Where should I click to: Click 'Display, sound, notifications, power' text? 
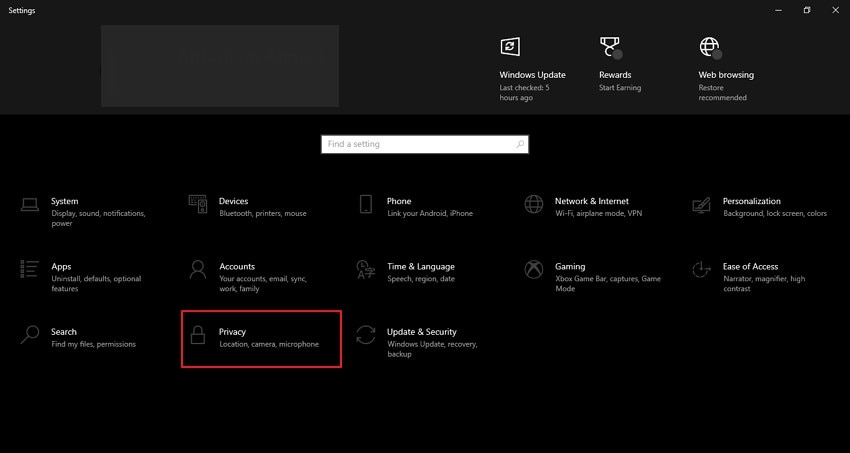pyautogui.click(x=98, y=218)
